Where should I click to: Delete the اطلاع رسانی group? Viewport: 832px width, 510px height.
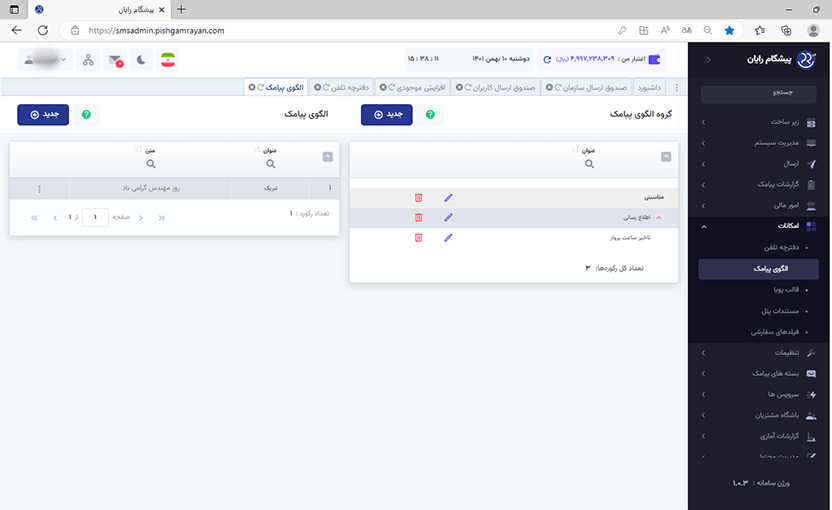pyautogui.click(x=418, y=218)
